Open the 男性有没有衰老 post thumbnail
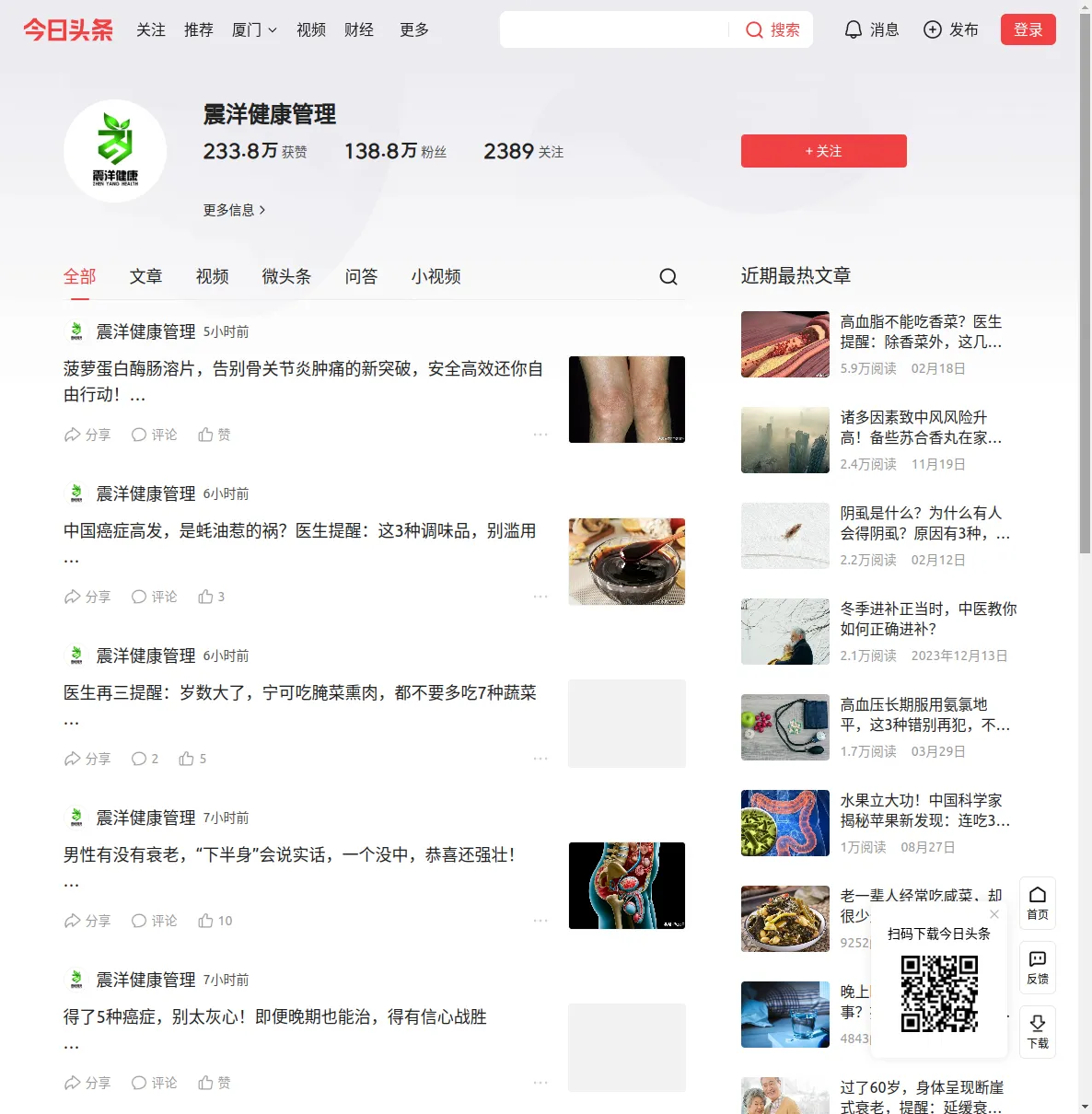The height and width of the screenshot is (1114, 1092). pos(627,886)
